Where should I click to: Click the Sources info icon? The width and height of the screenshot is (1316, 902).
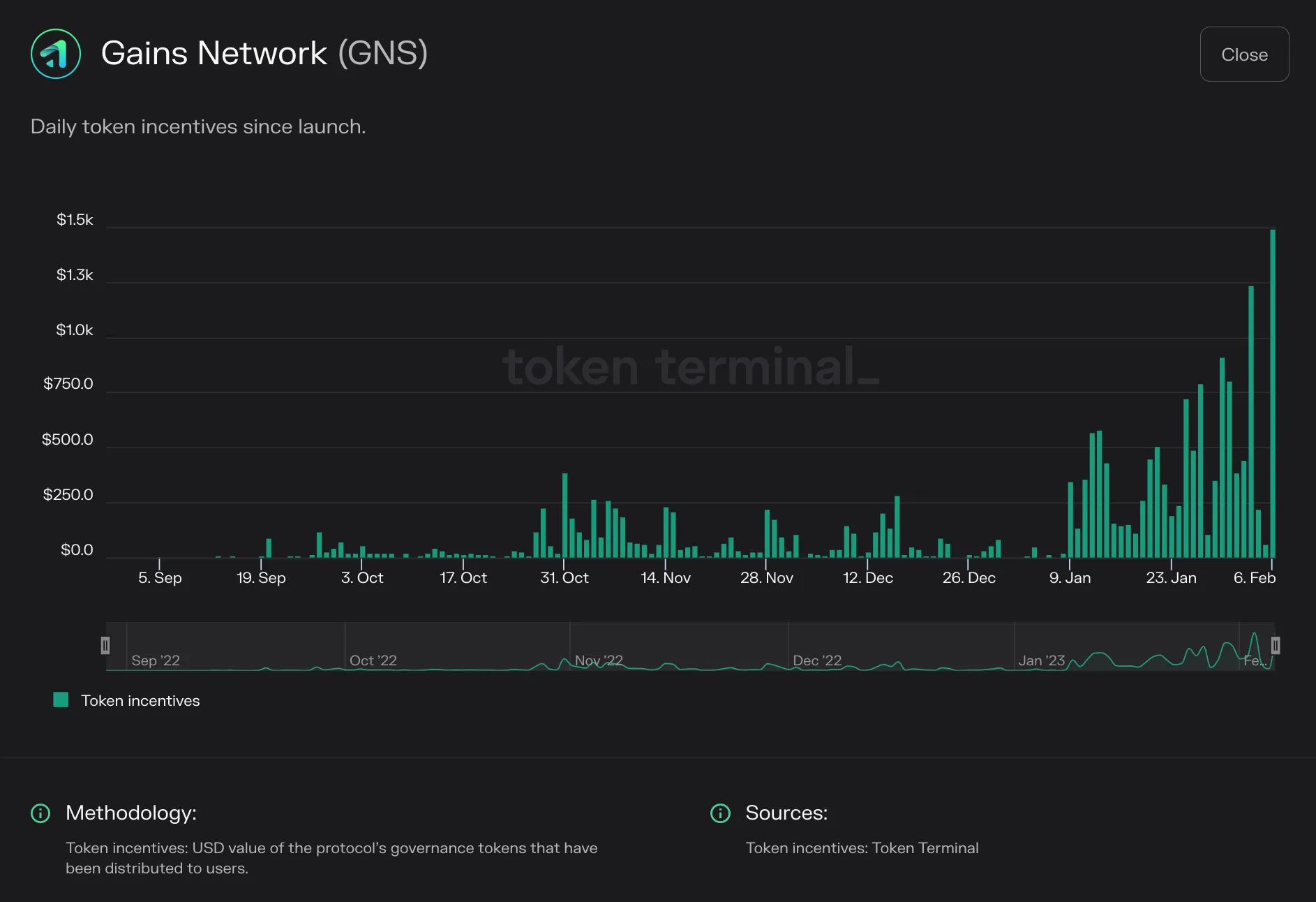click(720, 813)
